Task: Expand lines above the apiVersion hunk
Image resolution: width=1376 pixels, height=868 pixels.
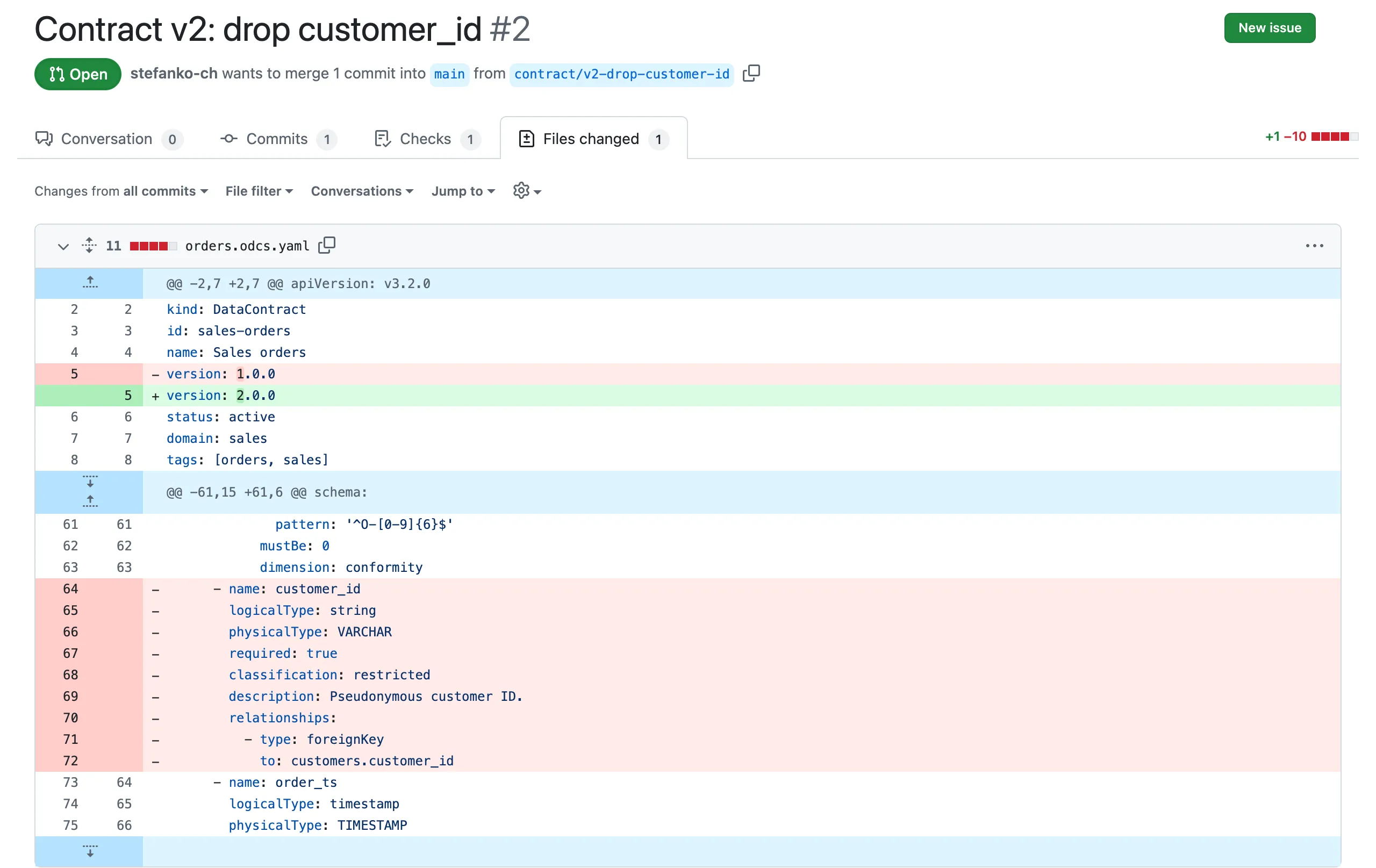Action: pyautogui.click(x=90, y=283)
